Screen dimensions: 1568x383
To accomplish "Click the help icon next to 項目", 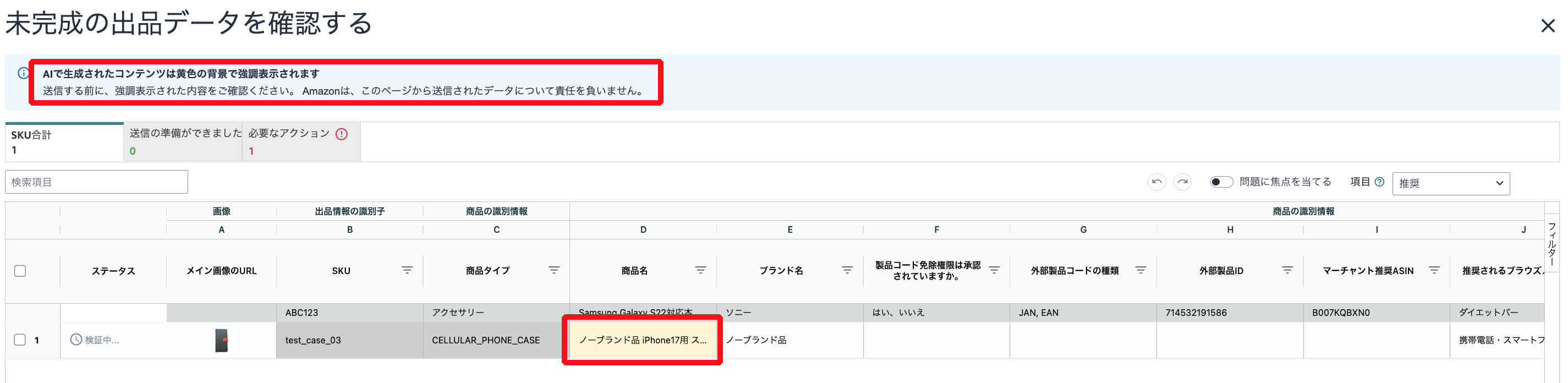I will tap(1379, 182).
